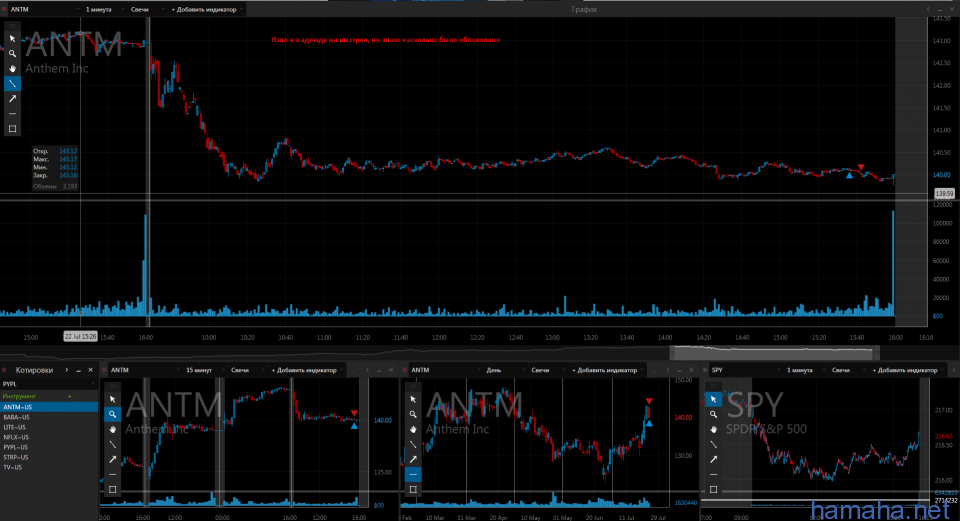The image size is (960, 521).
Task: Add indicator to 15-minute ANTM chart
Action: (x=305, y=370)
